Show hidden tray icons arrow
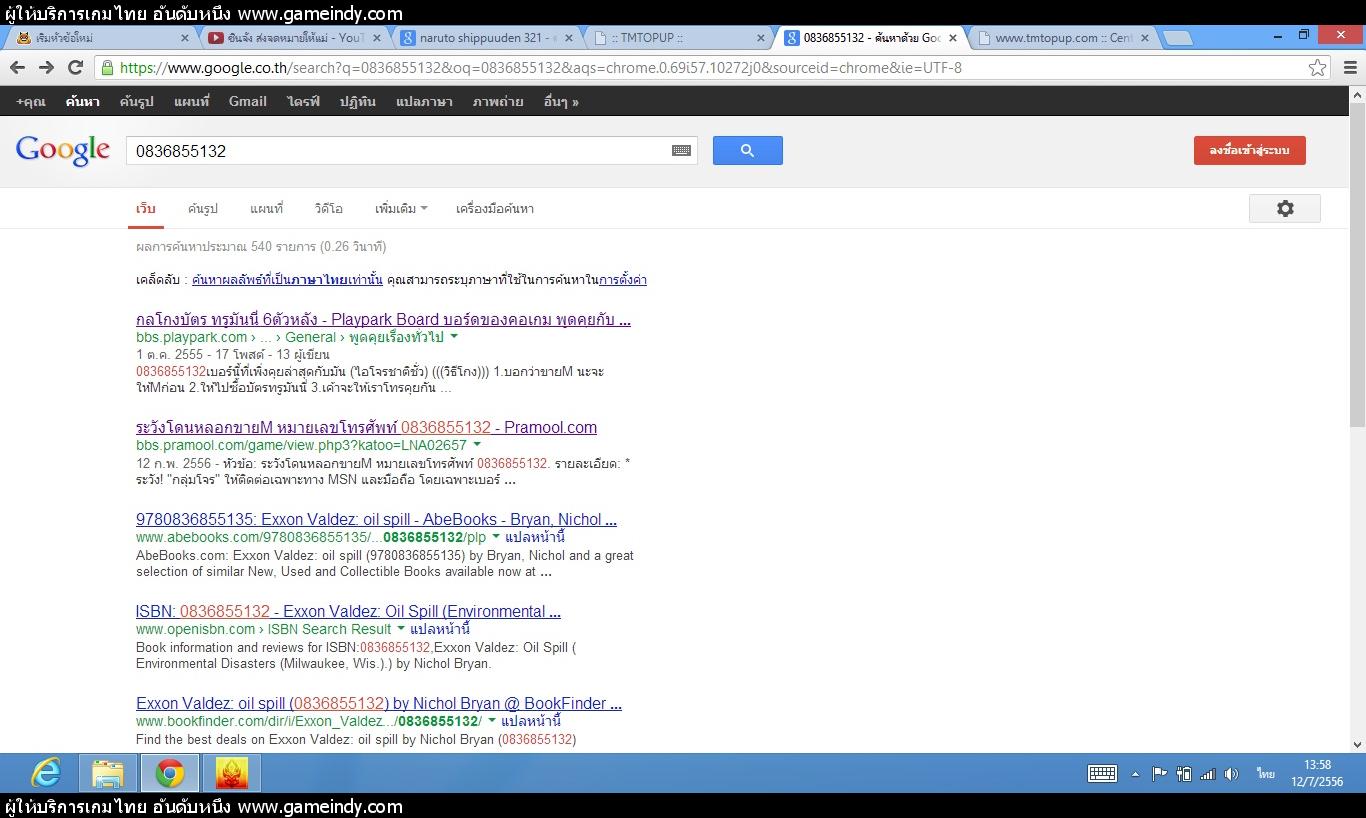Image resolution: width=1366 pixels, height=818 pixels. tap(1135, 774)
